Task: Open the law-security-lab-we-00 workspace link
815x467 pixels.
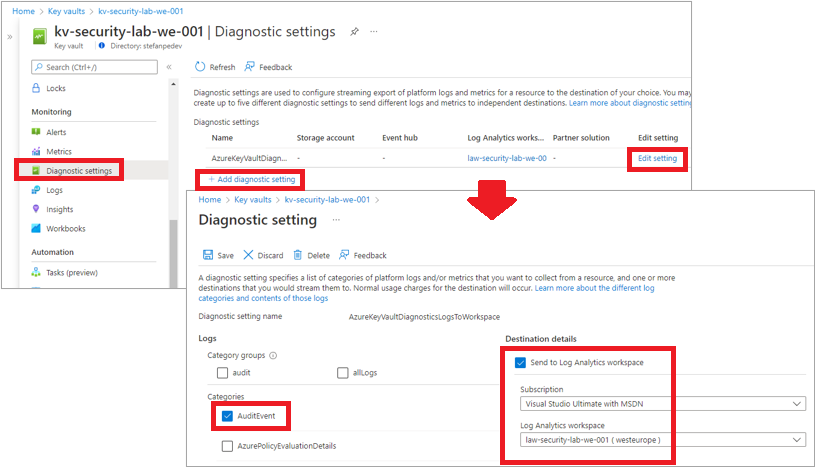Action: [x=507, y=158]
